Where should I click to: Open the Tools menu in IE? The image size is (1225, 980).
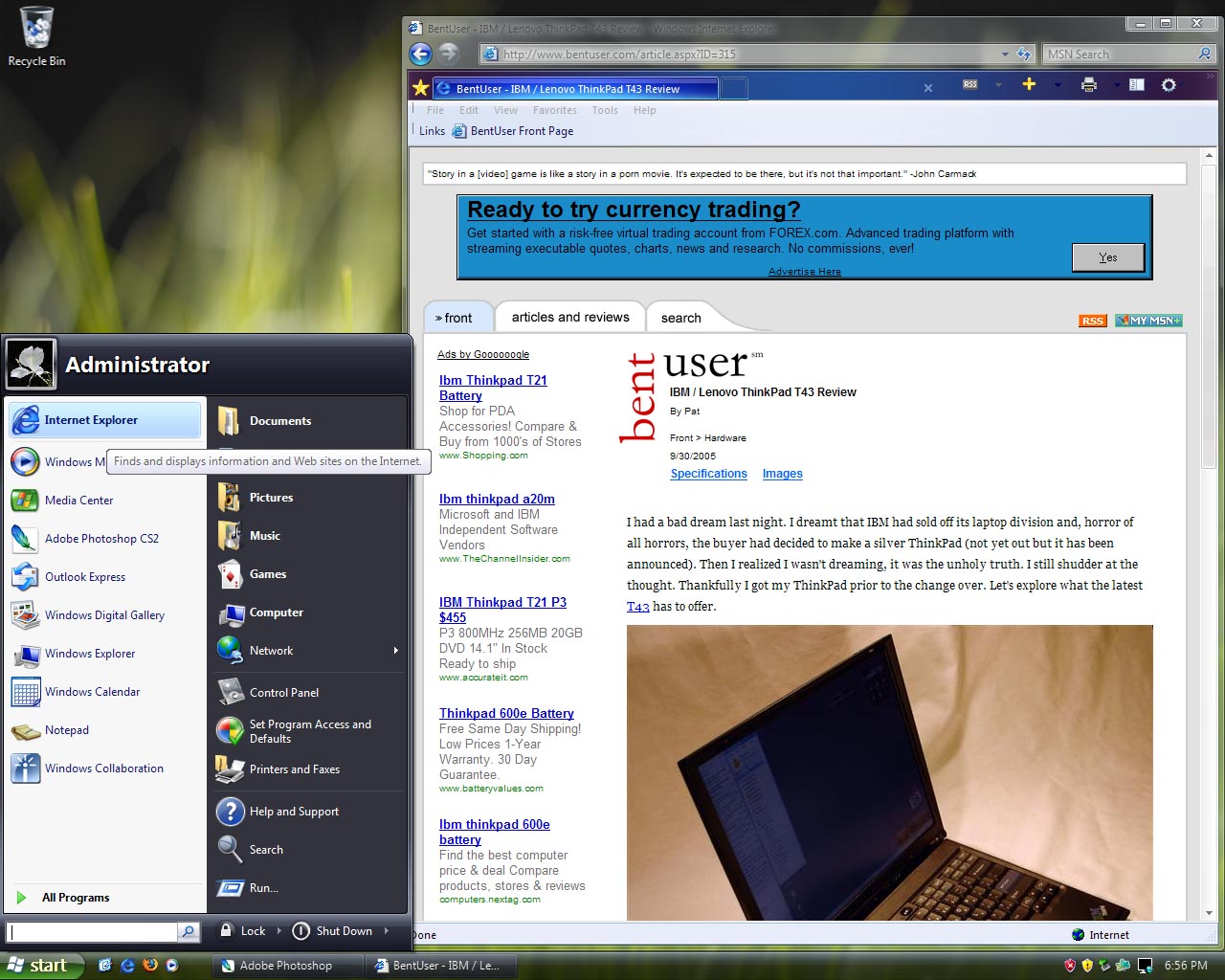[x=605, y=110]
